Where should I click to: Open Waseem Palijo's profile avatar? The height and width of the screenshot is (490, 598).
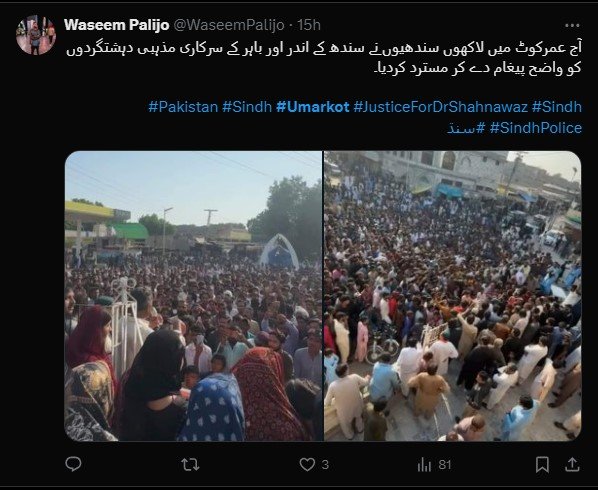point(36,35)
